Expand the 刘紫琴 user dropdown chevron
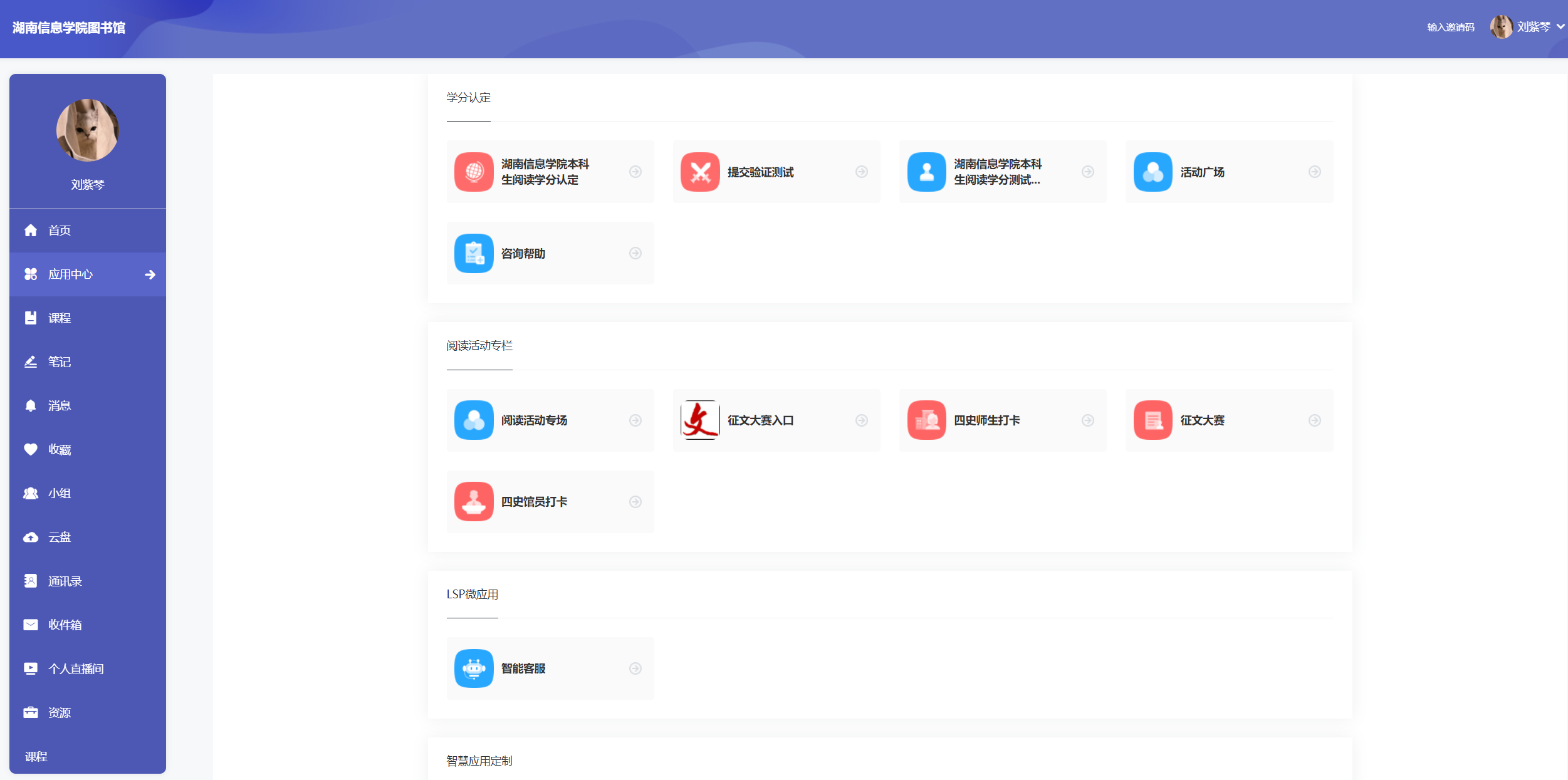Image resolution: width=1568 pixels, height=780 pixels. (1560, 27)
